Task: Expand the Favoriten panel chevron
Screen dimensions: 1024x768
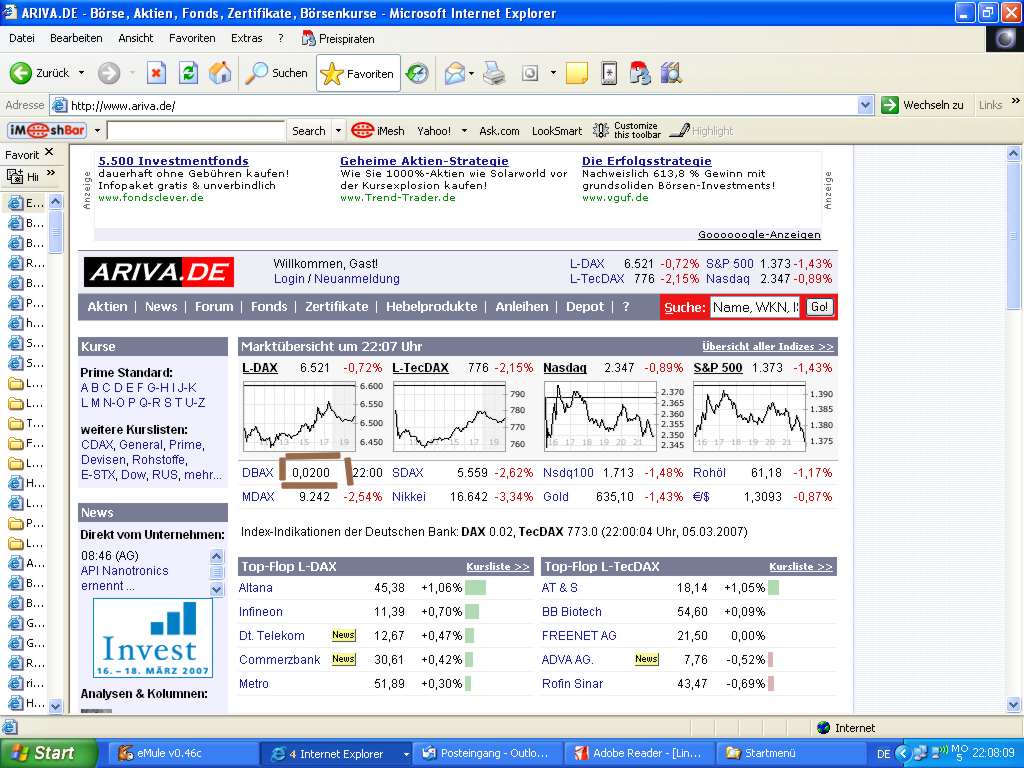Action: coord(51,174)
